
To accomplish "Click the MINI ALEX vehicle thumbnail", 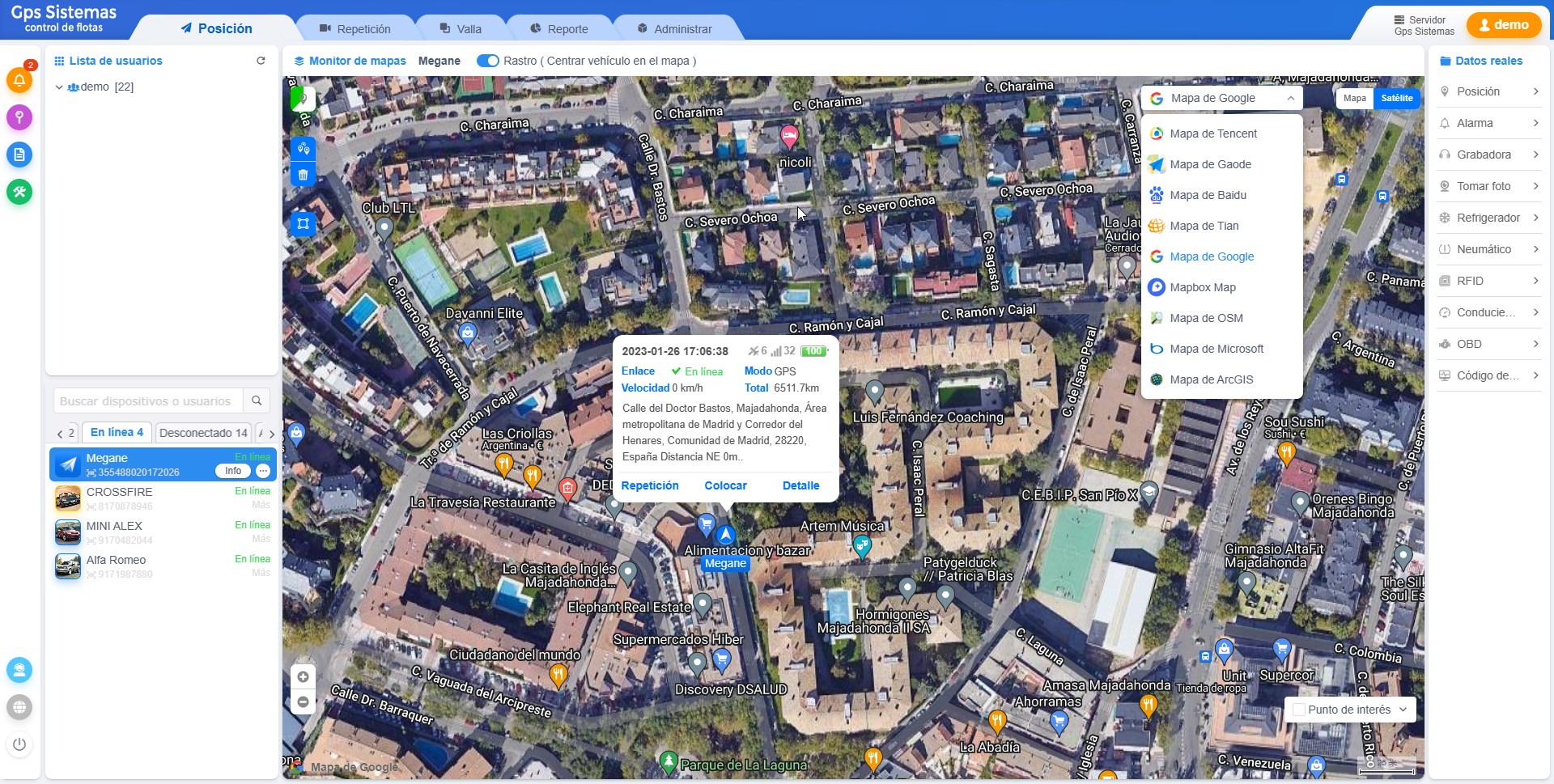I will pyautogui.click(x=67, y=532).
